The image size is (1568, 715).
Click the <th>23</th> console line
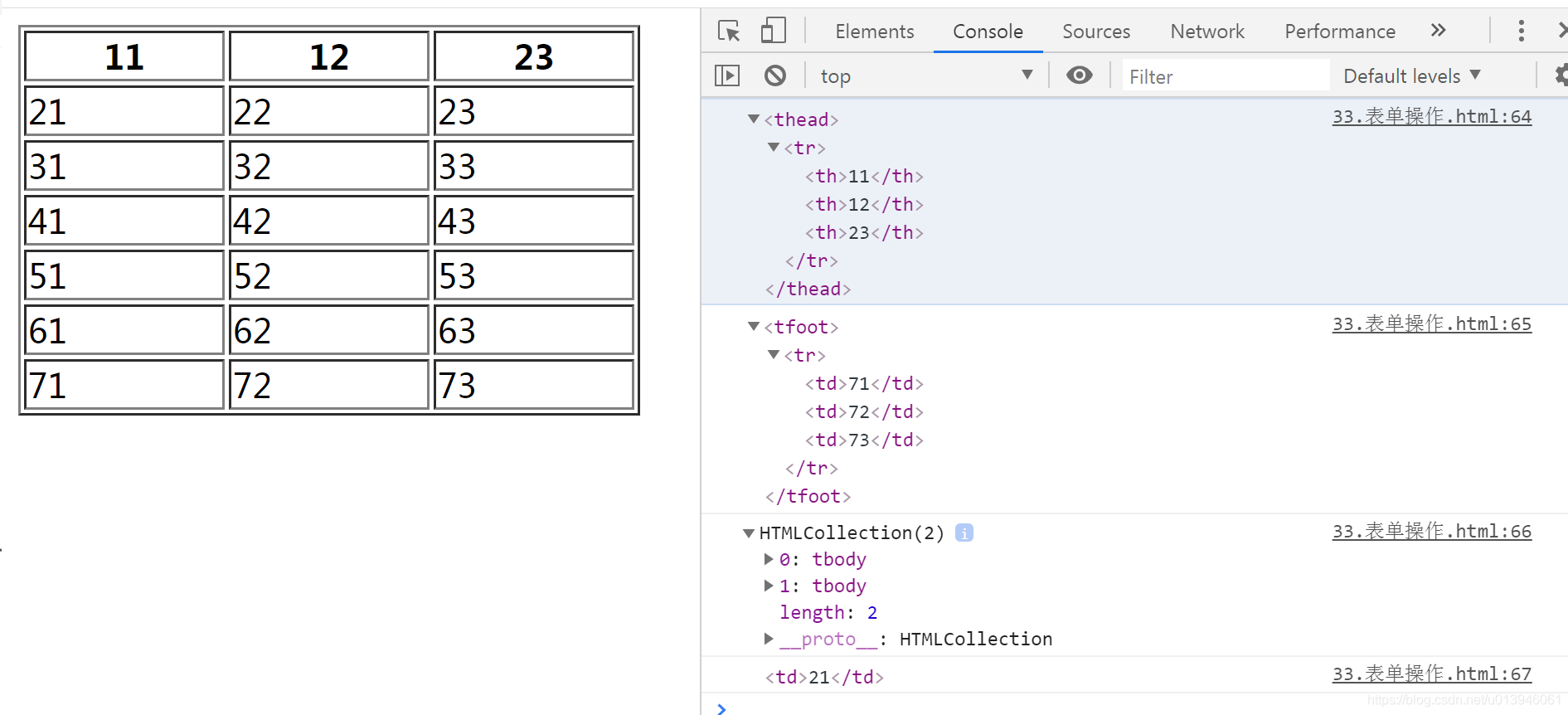pos(864,232)
